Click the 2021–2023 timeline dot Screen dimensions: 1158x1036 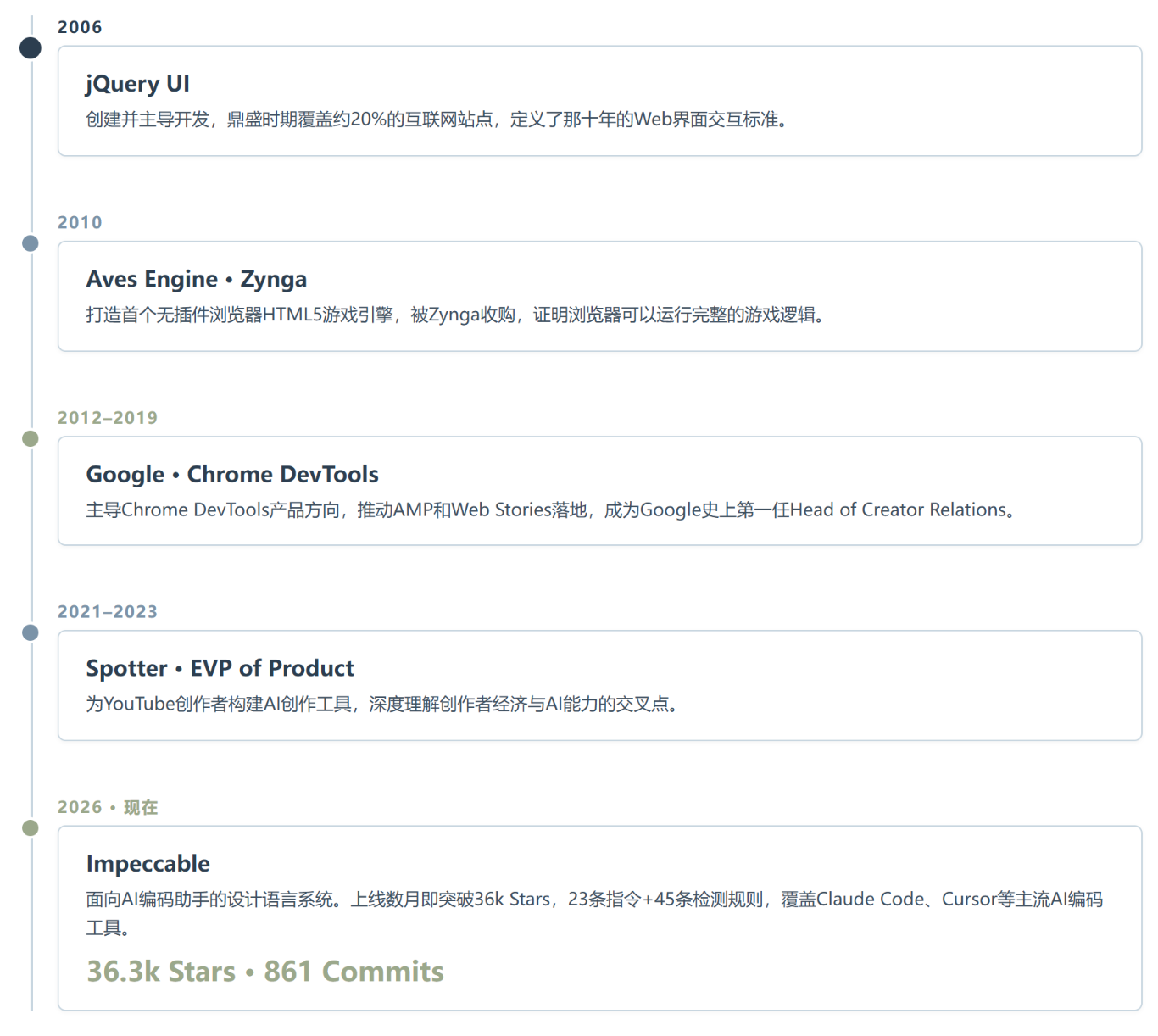[x=31, y=633]
